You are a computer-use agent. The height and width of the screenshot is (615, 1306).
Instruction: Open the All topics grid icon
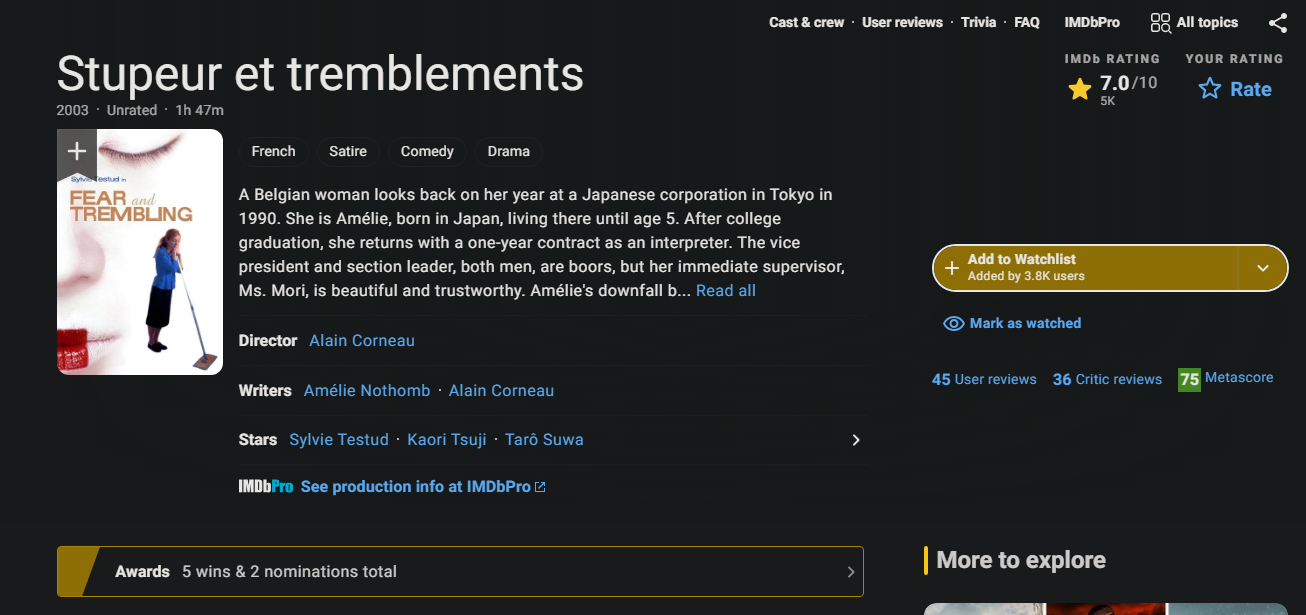1160,23
